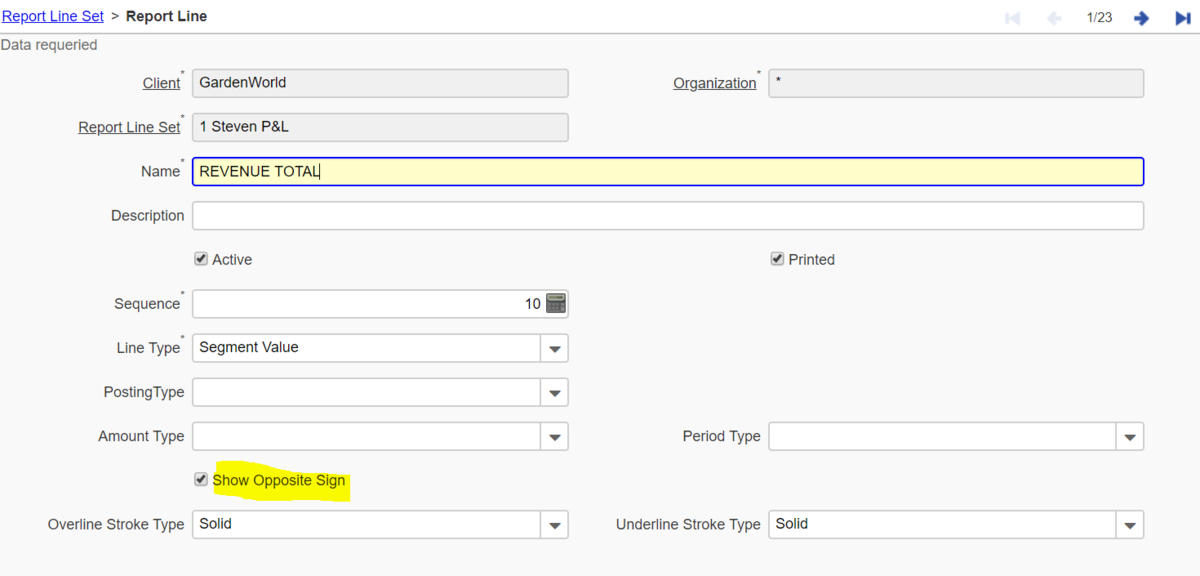This screenshot has height=576, width=1200.
Task: Open the Period Type dropdown
Action: coord(1130,437)
